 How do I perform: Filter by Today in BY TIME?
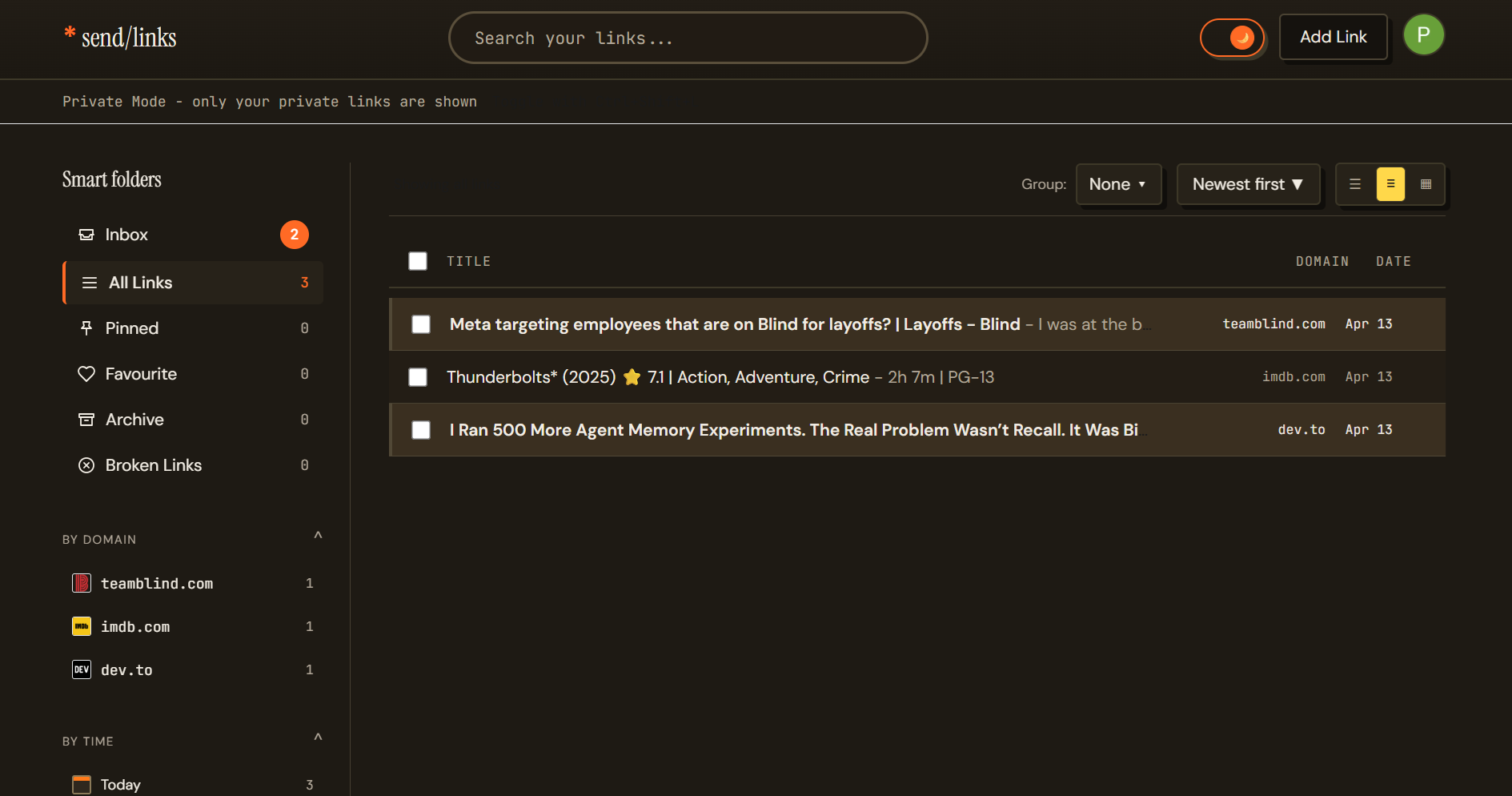(193, 785)
